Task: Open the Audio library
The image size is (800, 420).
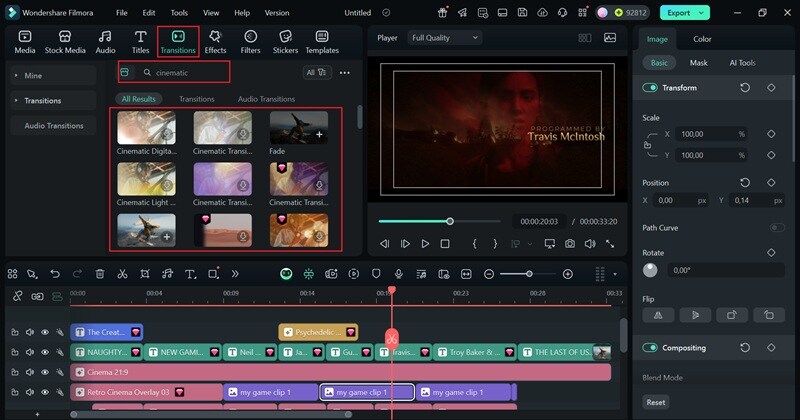Action: pos(105,42)
